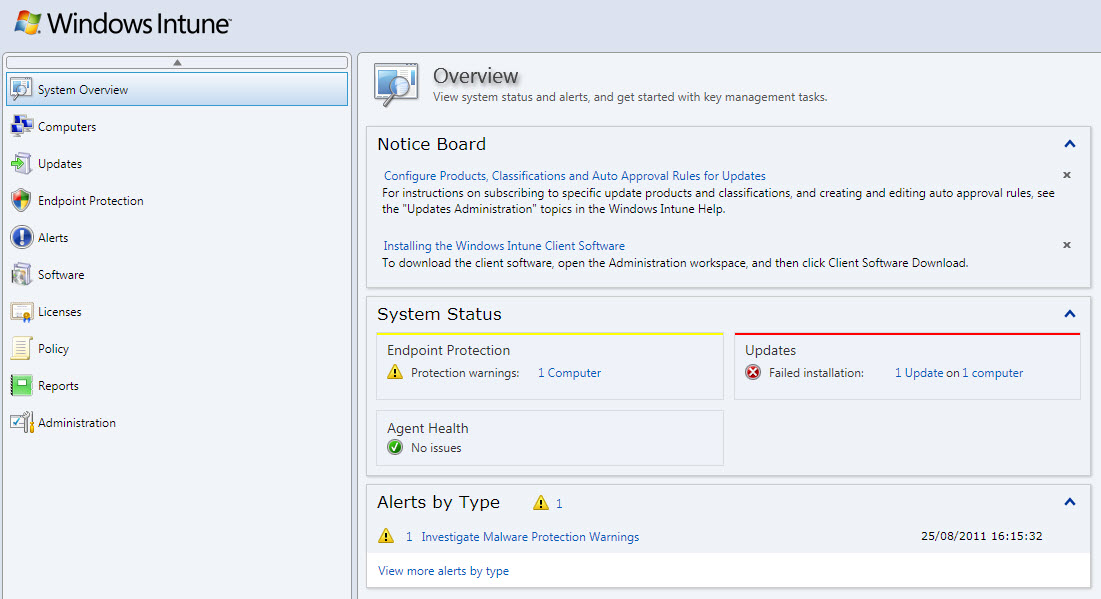Click the Computers sidebar icon
This screenshot has height=599, width=1101.
21,126
